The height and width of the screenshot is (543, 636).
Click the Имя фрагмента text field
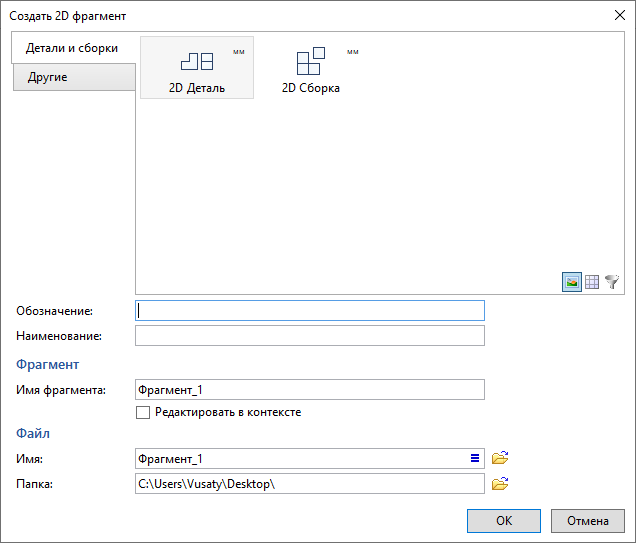tap(310, 390)
